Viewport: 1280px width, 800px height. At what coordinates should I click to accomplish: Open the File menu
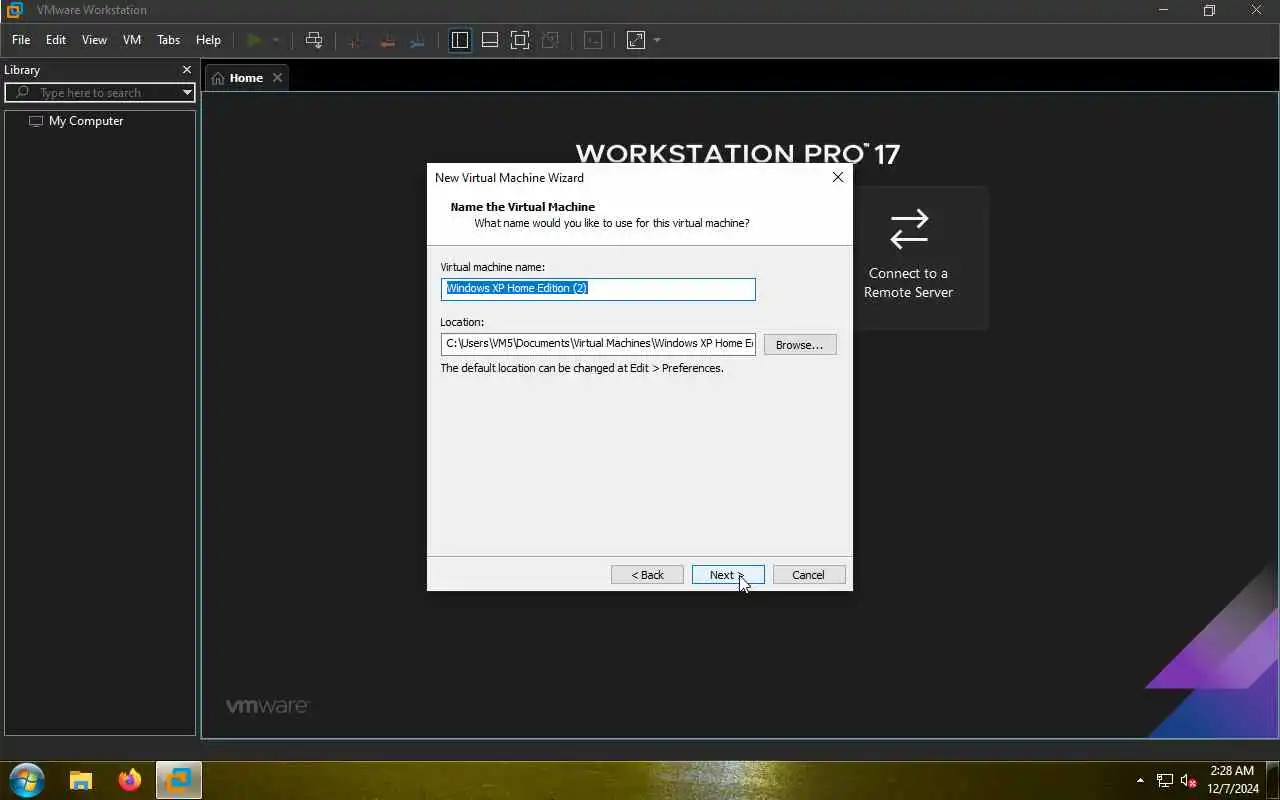[x=21, y=40]
